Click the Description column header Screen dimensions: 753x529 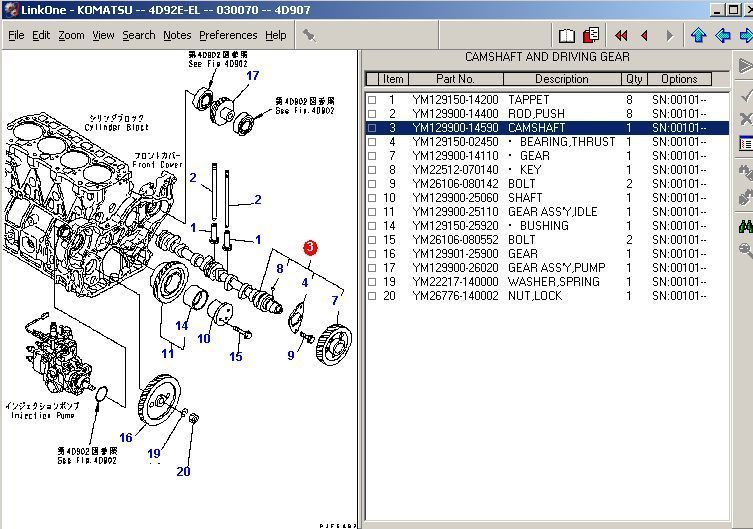(x=562, y=79)
